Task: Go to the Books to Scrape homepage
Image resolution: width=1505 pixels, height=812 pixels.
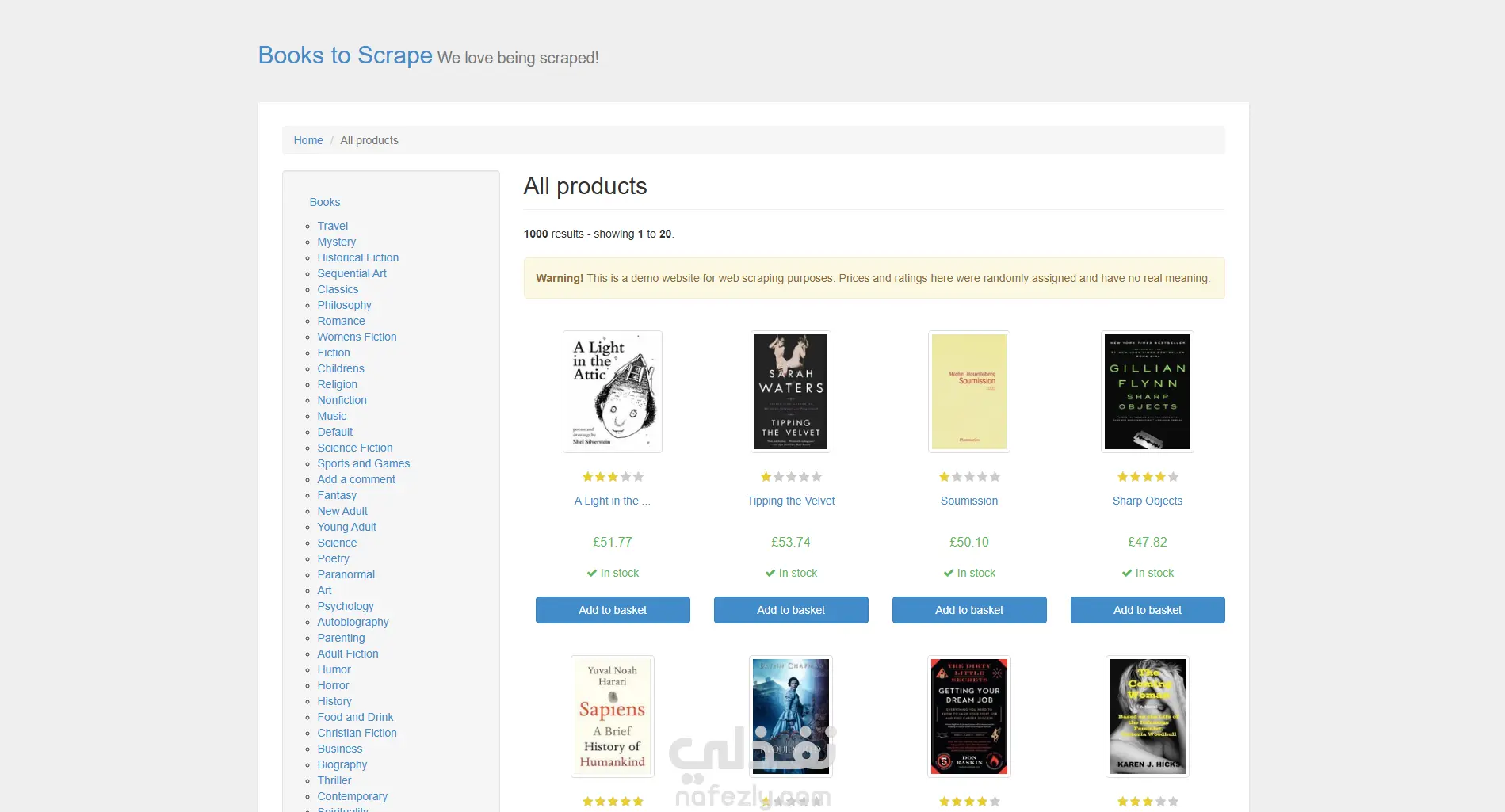Action: coord(345,55)
